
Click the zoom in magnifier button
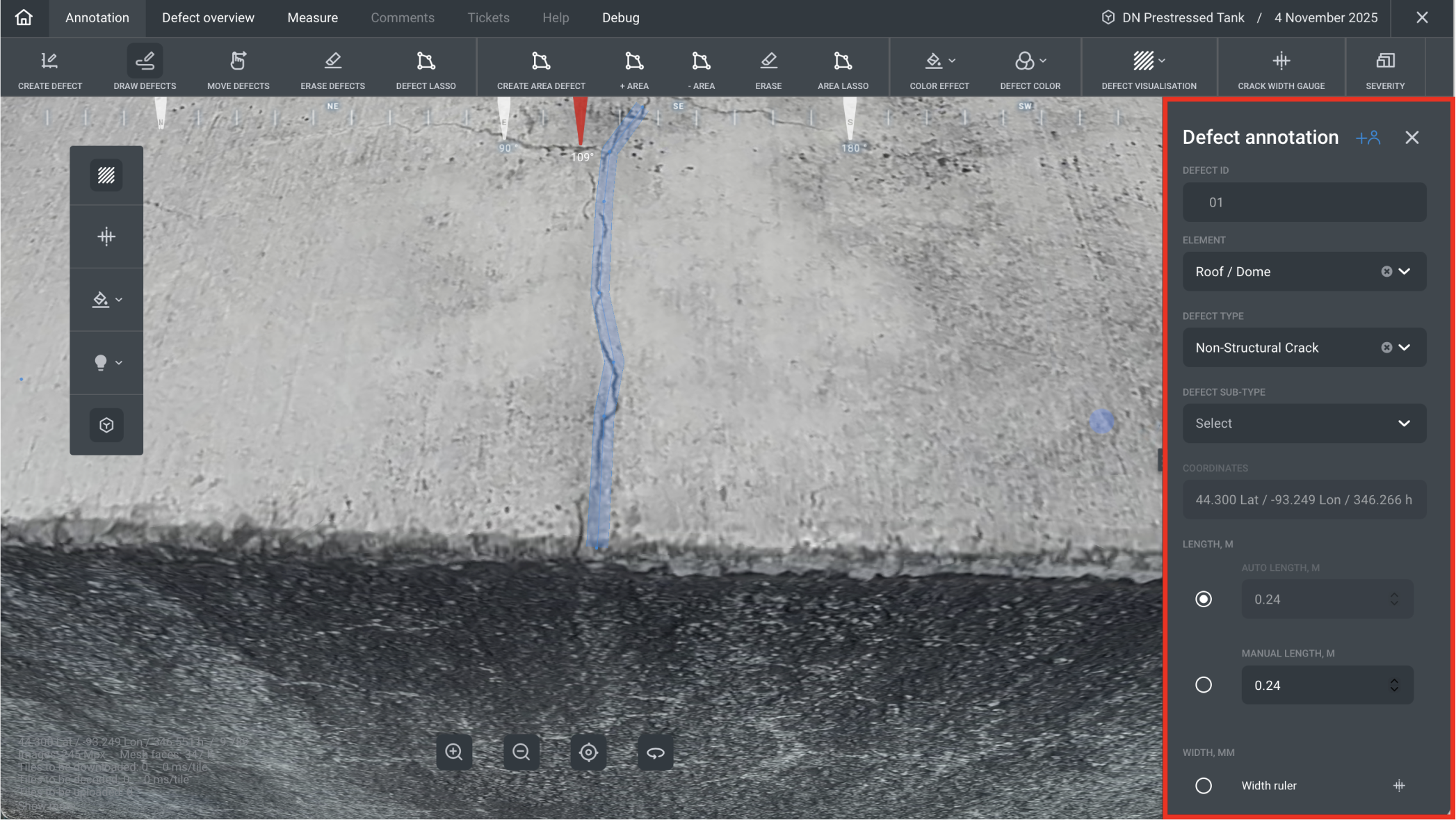[454, 752]
